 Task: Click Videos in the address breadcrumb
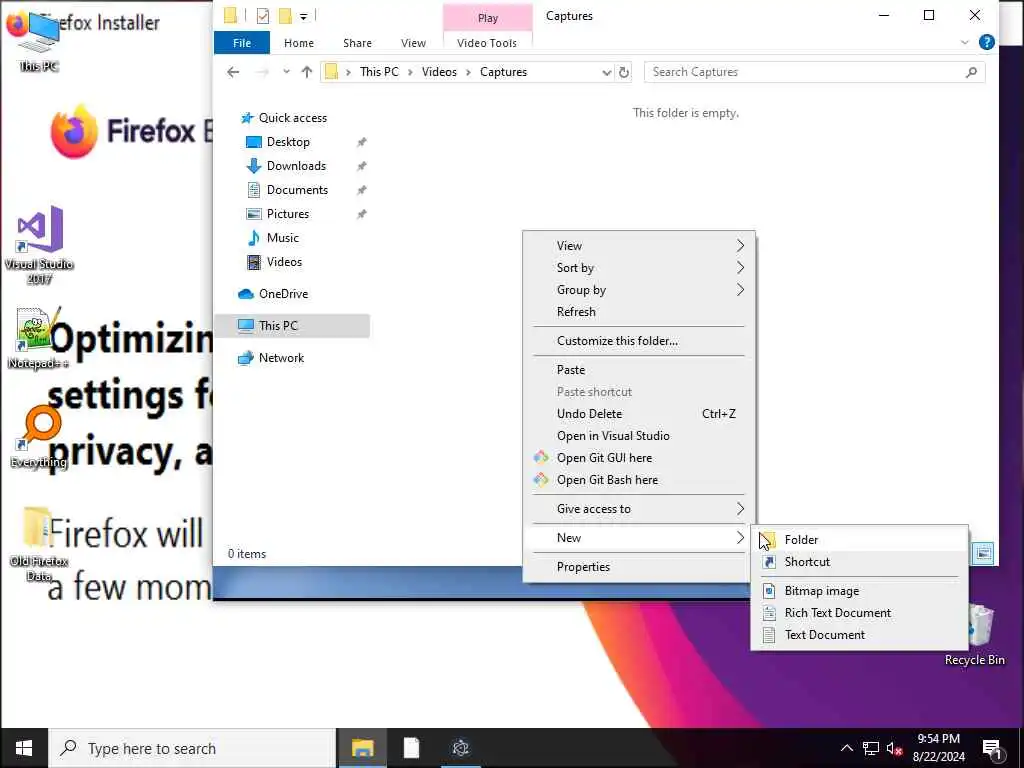[439, 72]
